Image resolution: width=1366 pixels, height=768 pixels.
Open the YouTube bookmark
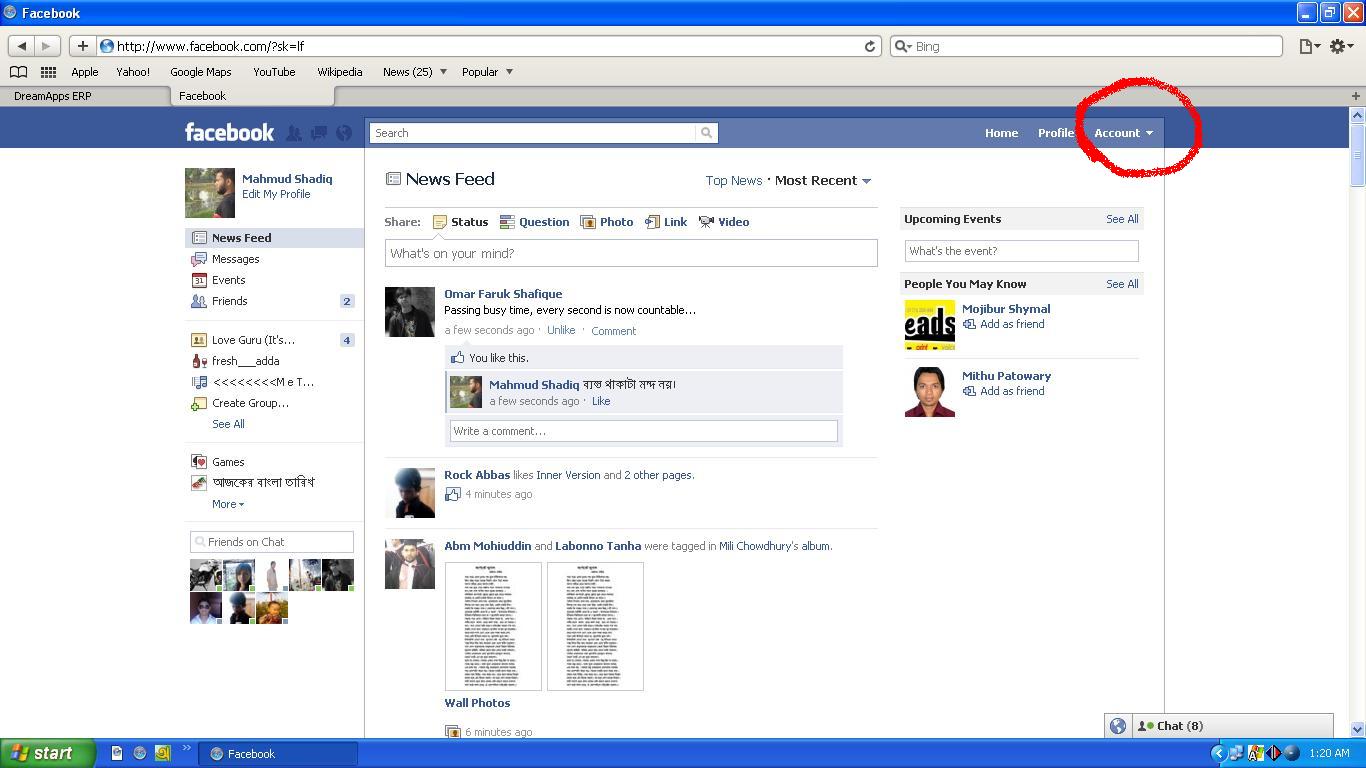(x=274, y=72)
